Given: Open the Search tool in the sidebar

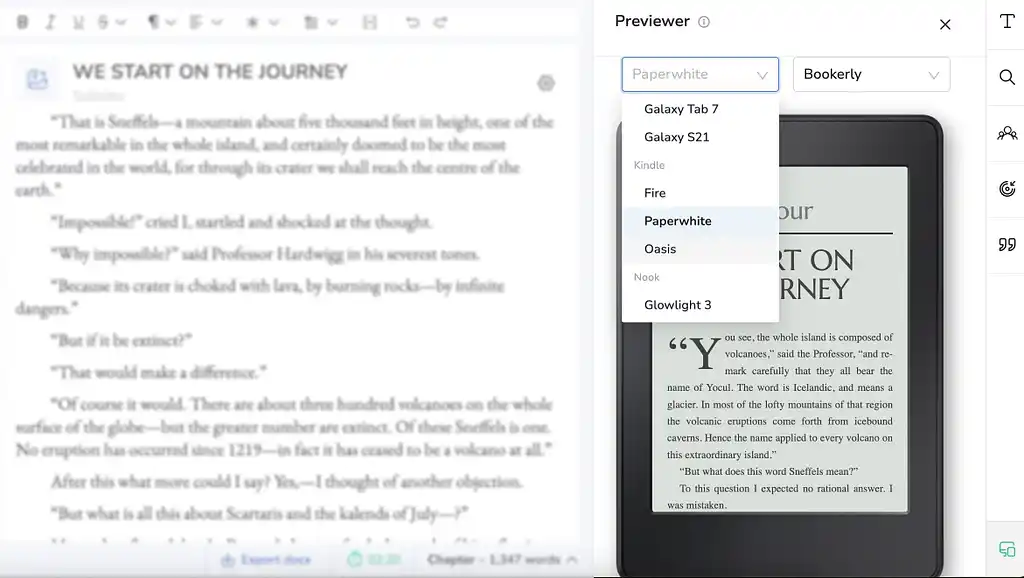Looking at the screenshot, I should [x=1006, y=77].
